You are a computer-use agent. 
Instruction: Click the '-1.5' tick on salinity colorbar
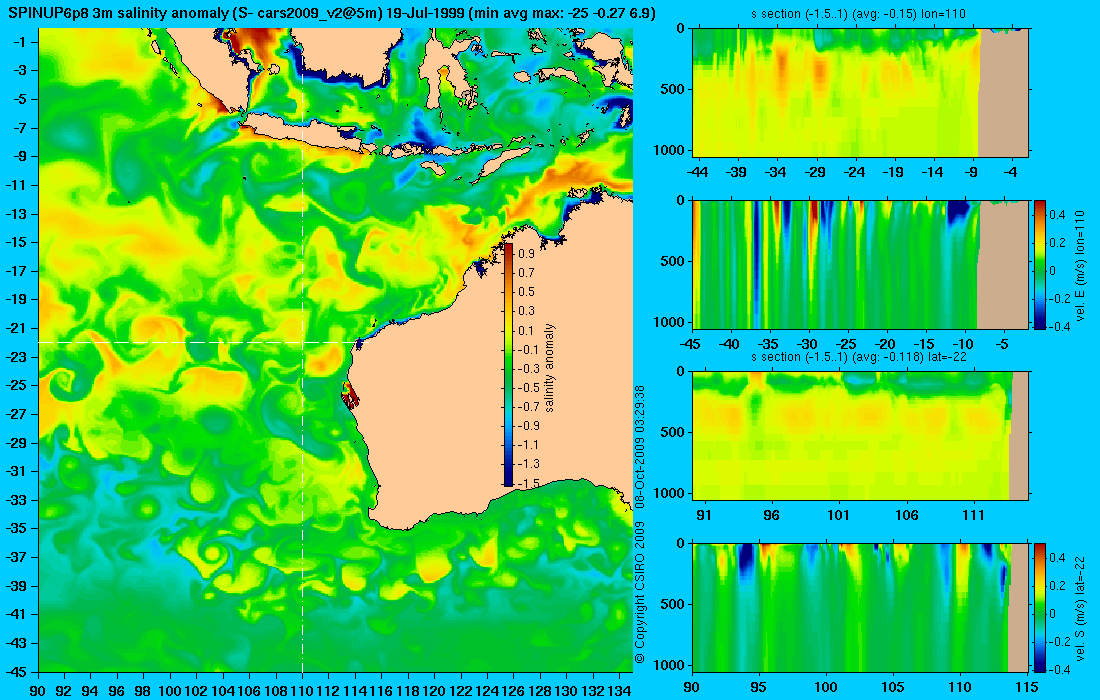pos(528,483)
